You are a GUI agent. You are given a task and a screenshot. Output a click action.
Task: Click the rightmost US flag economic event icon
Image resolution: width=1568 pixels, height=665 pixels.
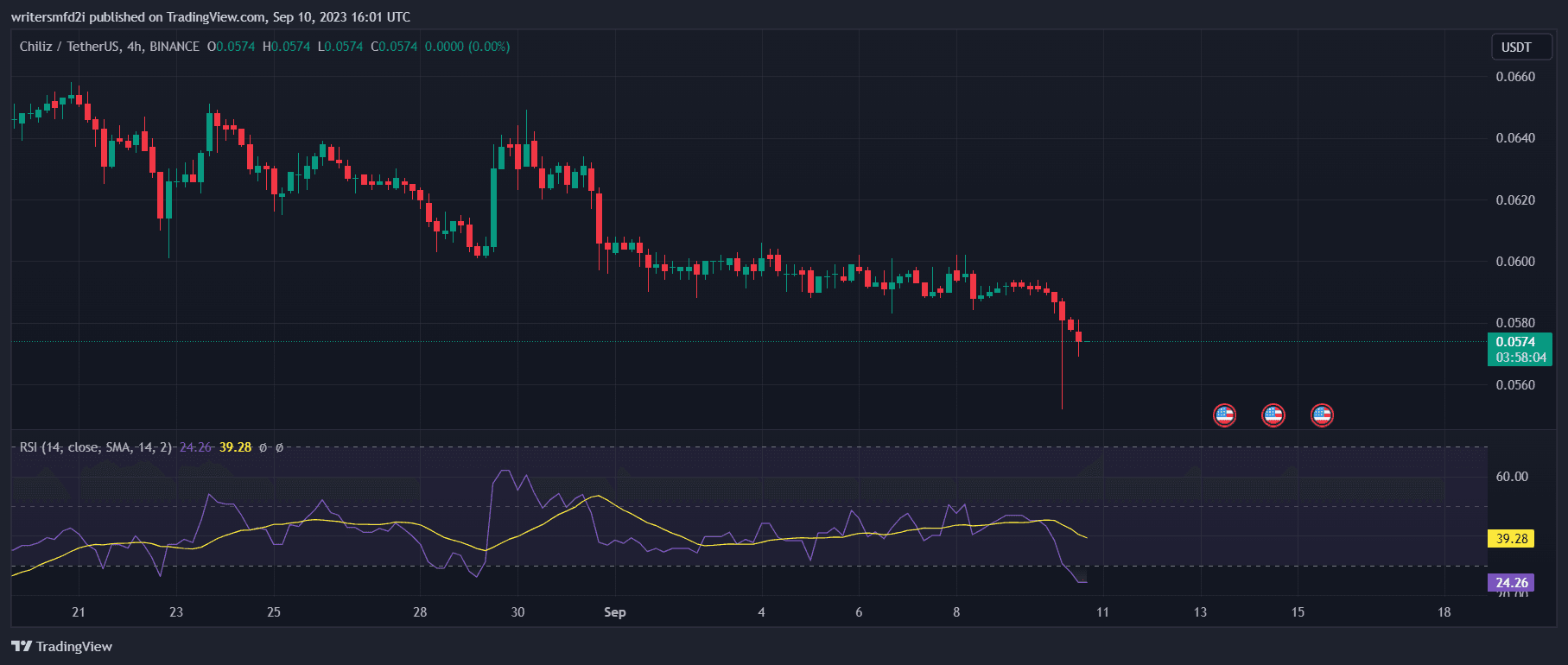(1322, 415)
